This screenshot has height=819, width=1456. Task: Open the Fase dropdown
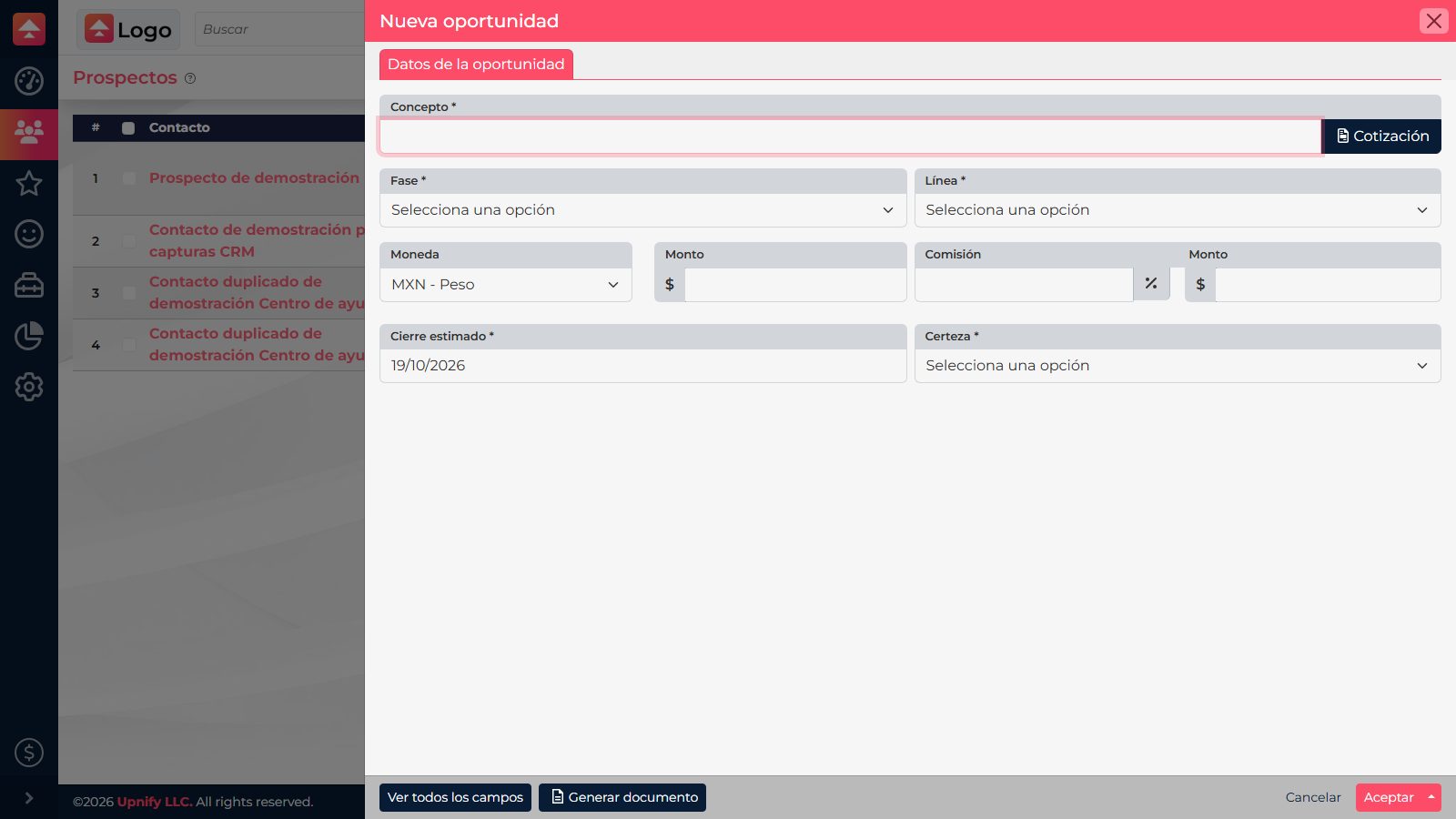pos(642,210)
